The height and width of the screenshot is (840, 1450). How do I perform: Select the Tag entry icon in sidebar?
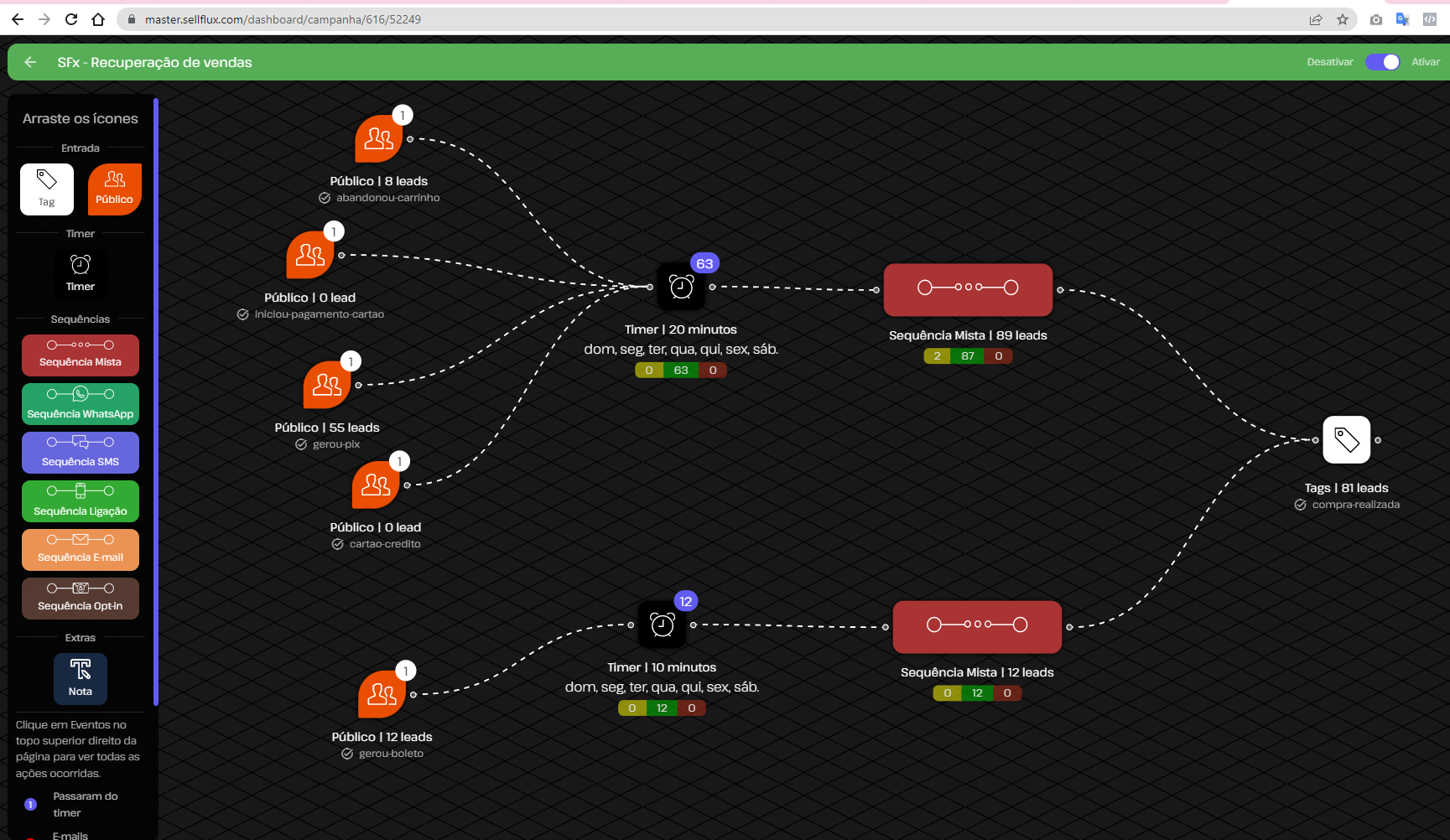[x=47, y=189]
